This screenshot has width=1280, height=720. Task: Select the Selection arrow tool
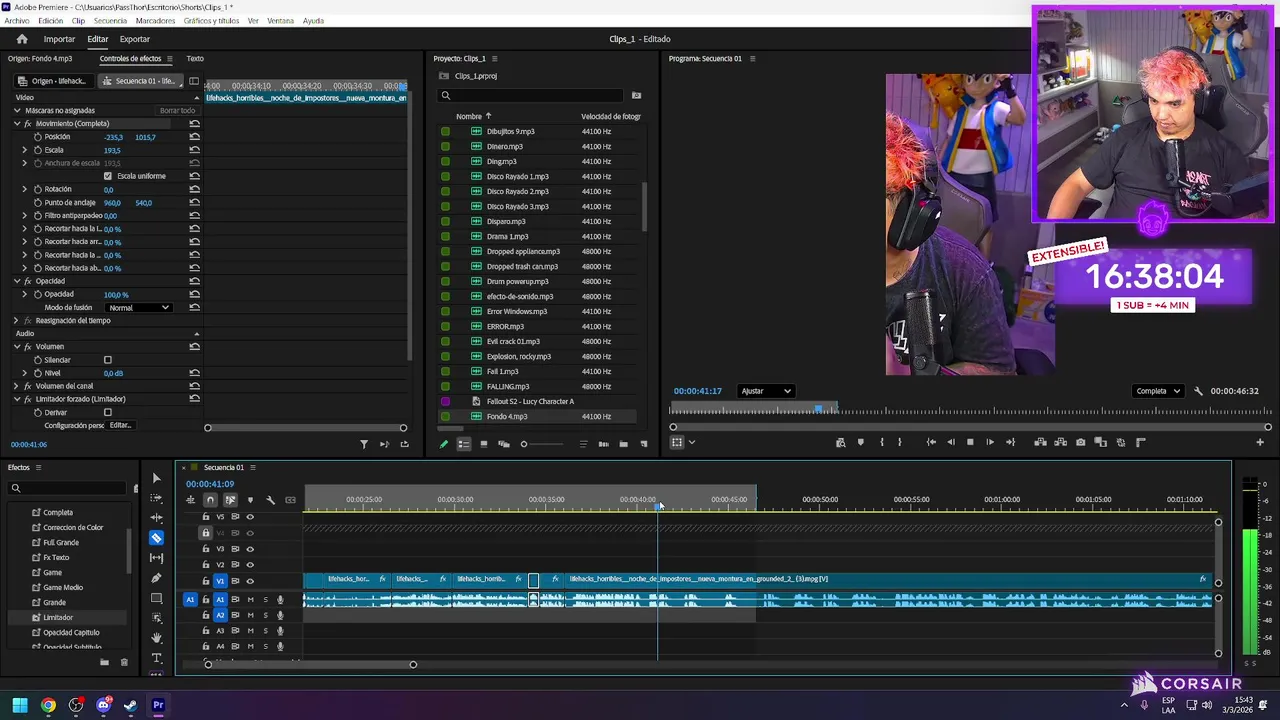(156, 478)
